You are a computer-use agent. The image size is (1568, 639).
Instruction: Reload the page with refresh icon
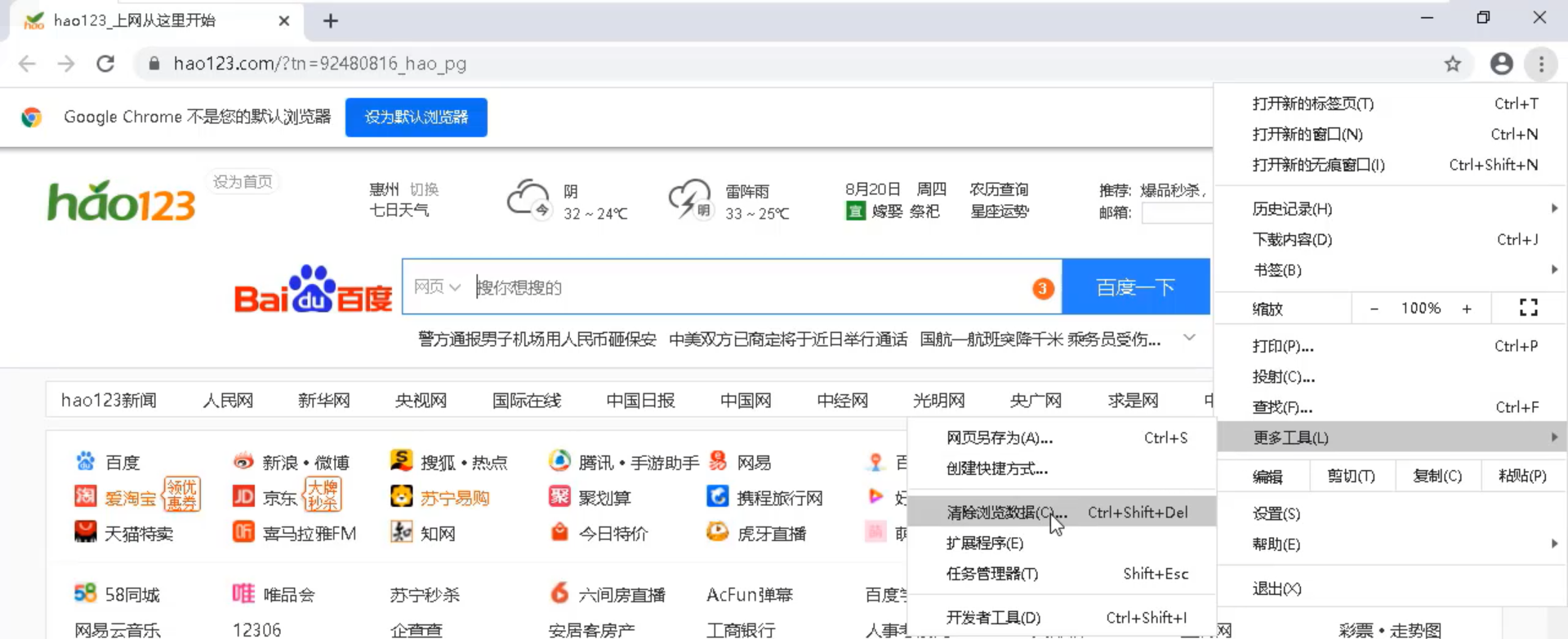click(x=105, y=64)
